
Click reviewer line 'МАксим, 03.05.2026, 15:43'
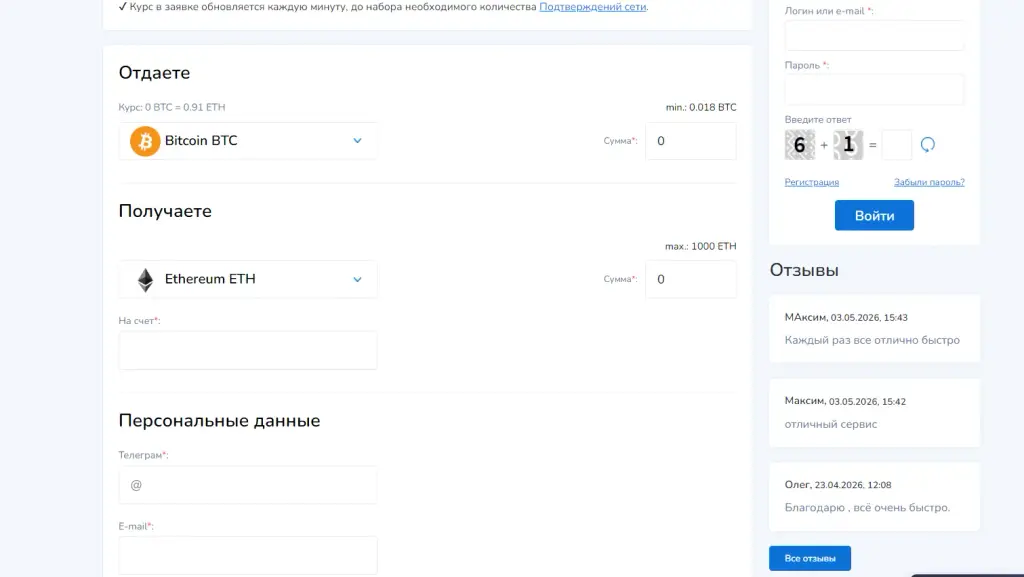(x=846, y=317)
